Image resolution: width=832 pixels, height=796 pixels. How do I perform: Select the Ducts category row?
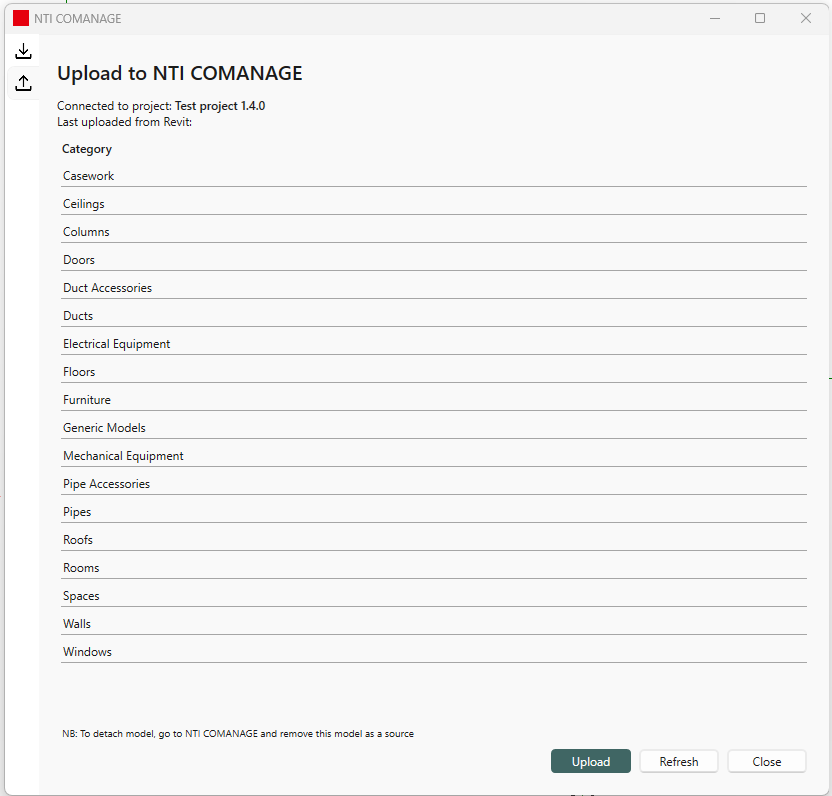(434, 316)
